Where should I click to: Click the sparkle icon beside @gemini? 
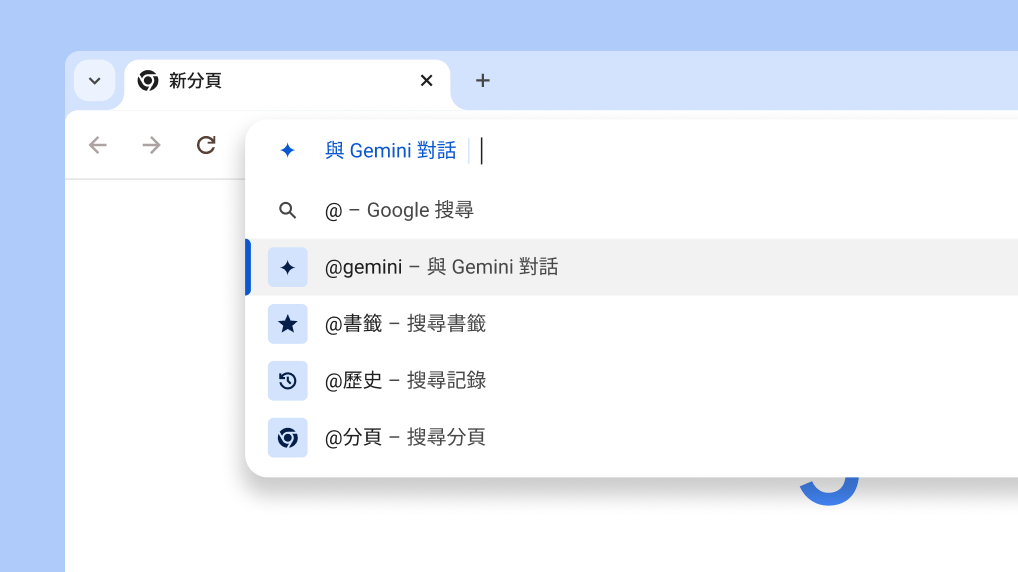(x=288, y=267)
